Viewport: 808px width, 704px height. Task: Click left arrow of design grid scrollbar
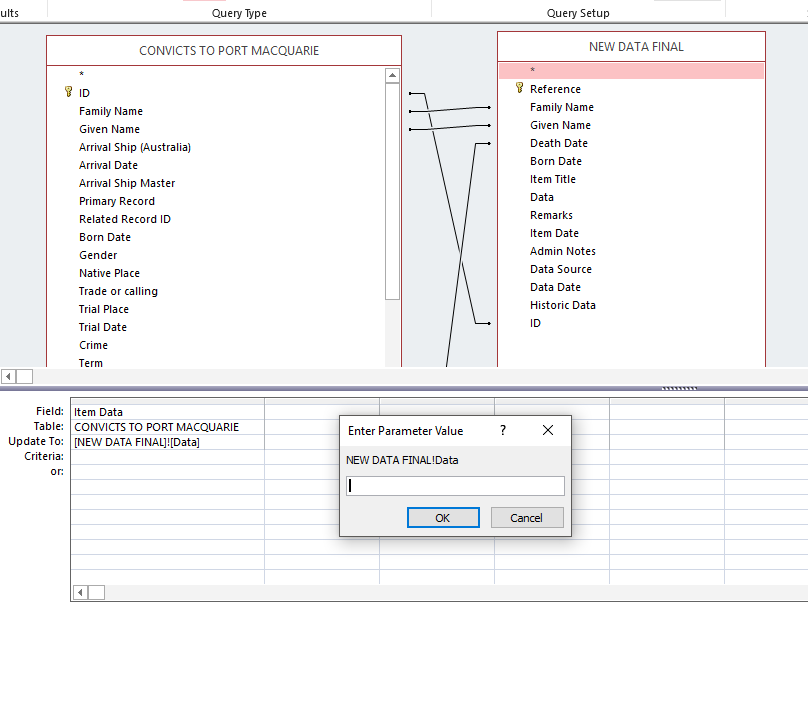(x=80, y=592)
